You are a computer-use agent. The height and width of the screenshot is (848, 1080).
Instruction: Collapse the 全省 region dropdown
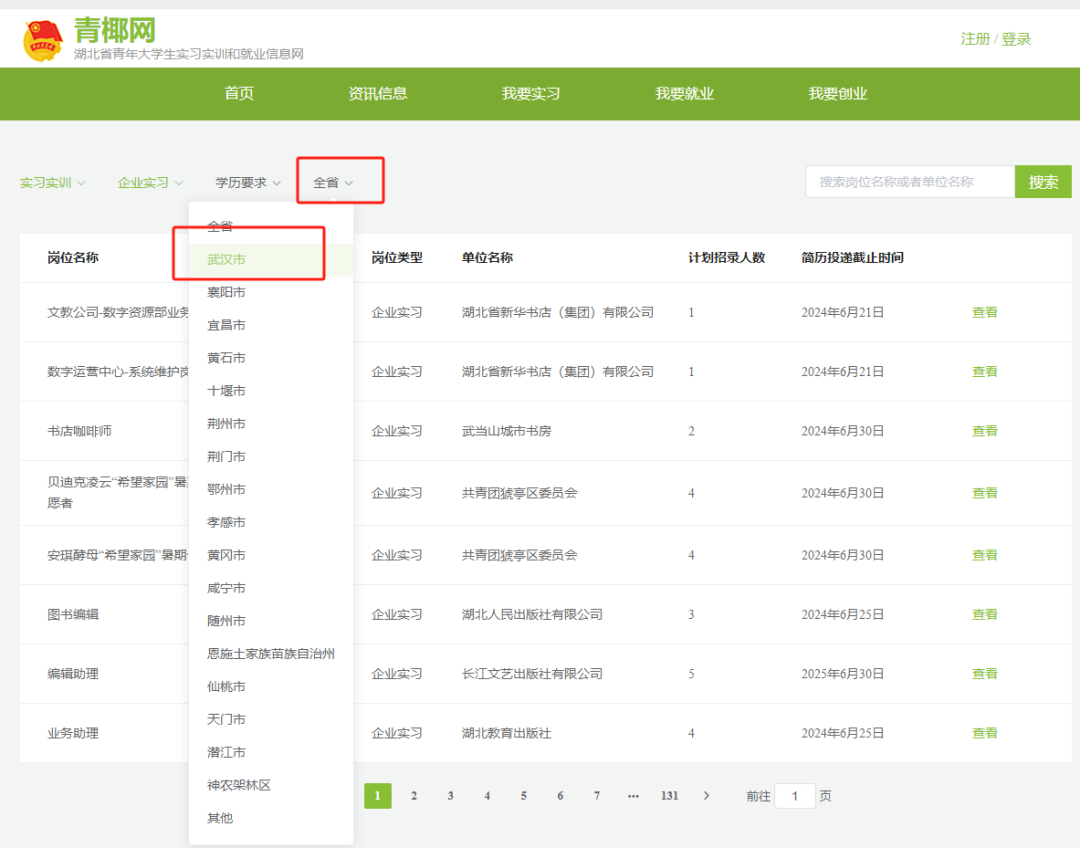pyautogui.click(x=333, y=183)
